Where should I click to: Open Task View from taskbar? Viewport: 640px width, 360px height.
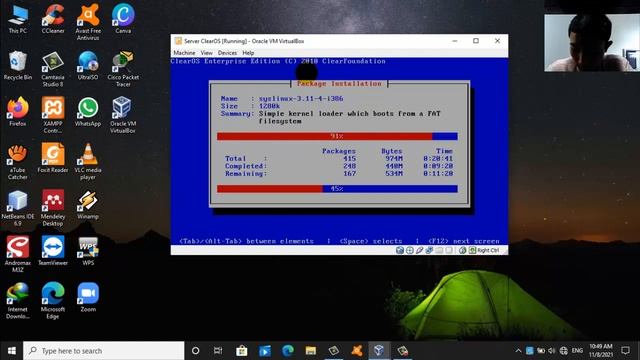coord(218,351)
